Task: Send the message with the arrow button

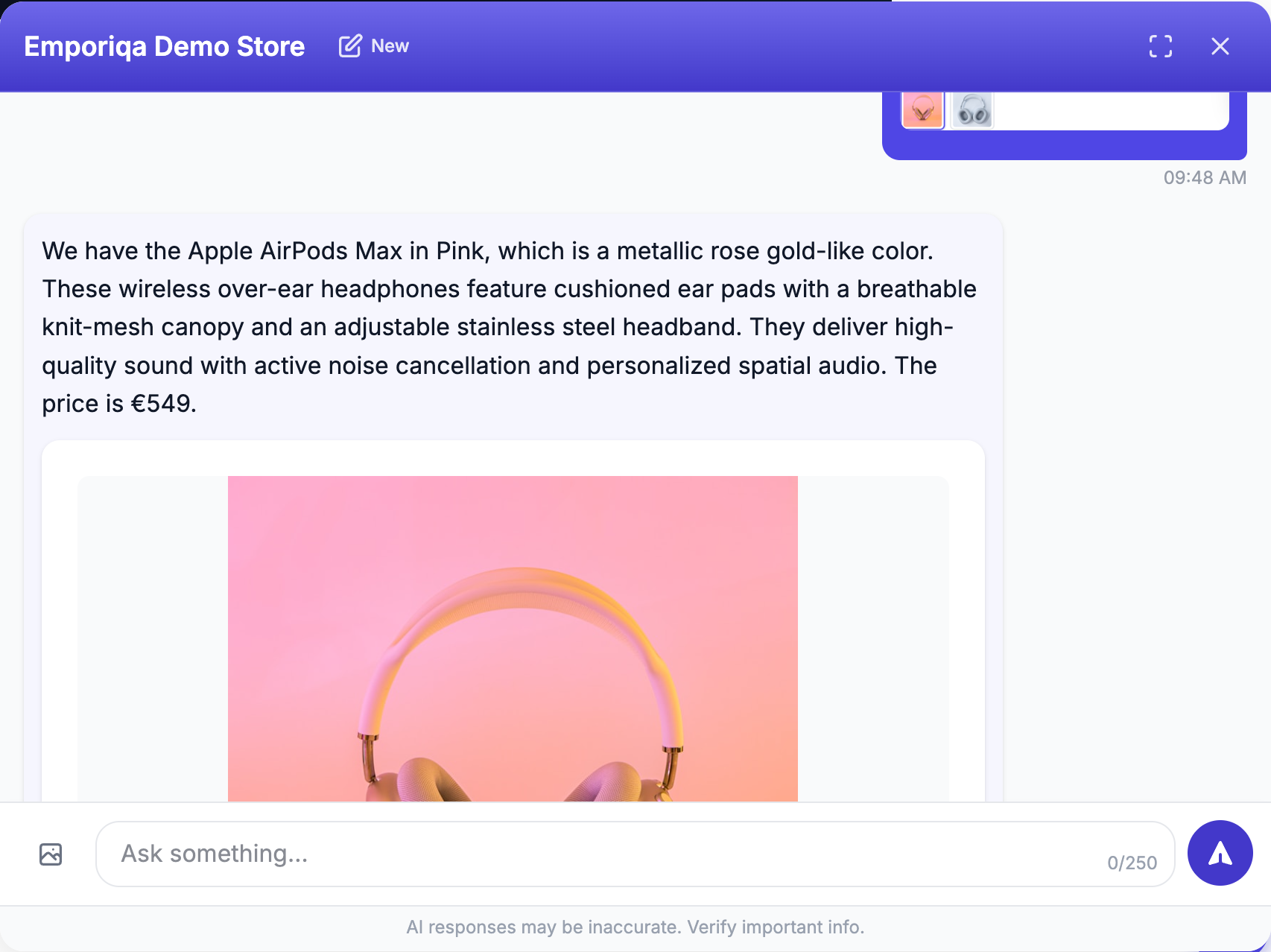Action: pos(1220,853)
